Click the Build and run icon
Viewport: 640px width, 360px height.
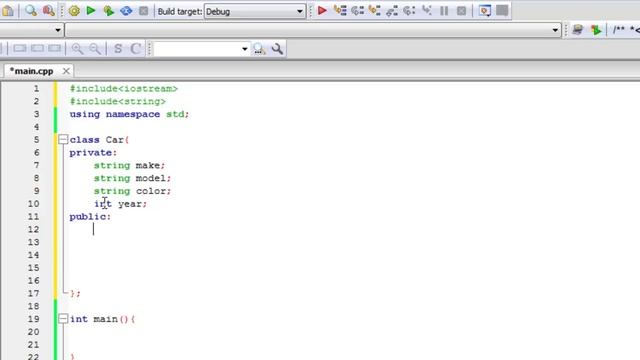(109, 11)
